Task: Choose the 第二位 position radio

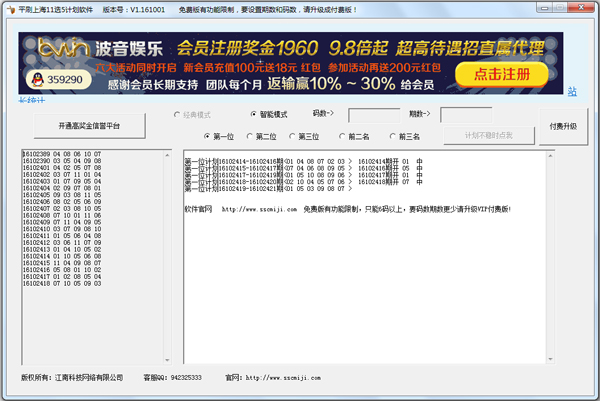Action: pos(261,136)
